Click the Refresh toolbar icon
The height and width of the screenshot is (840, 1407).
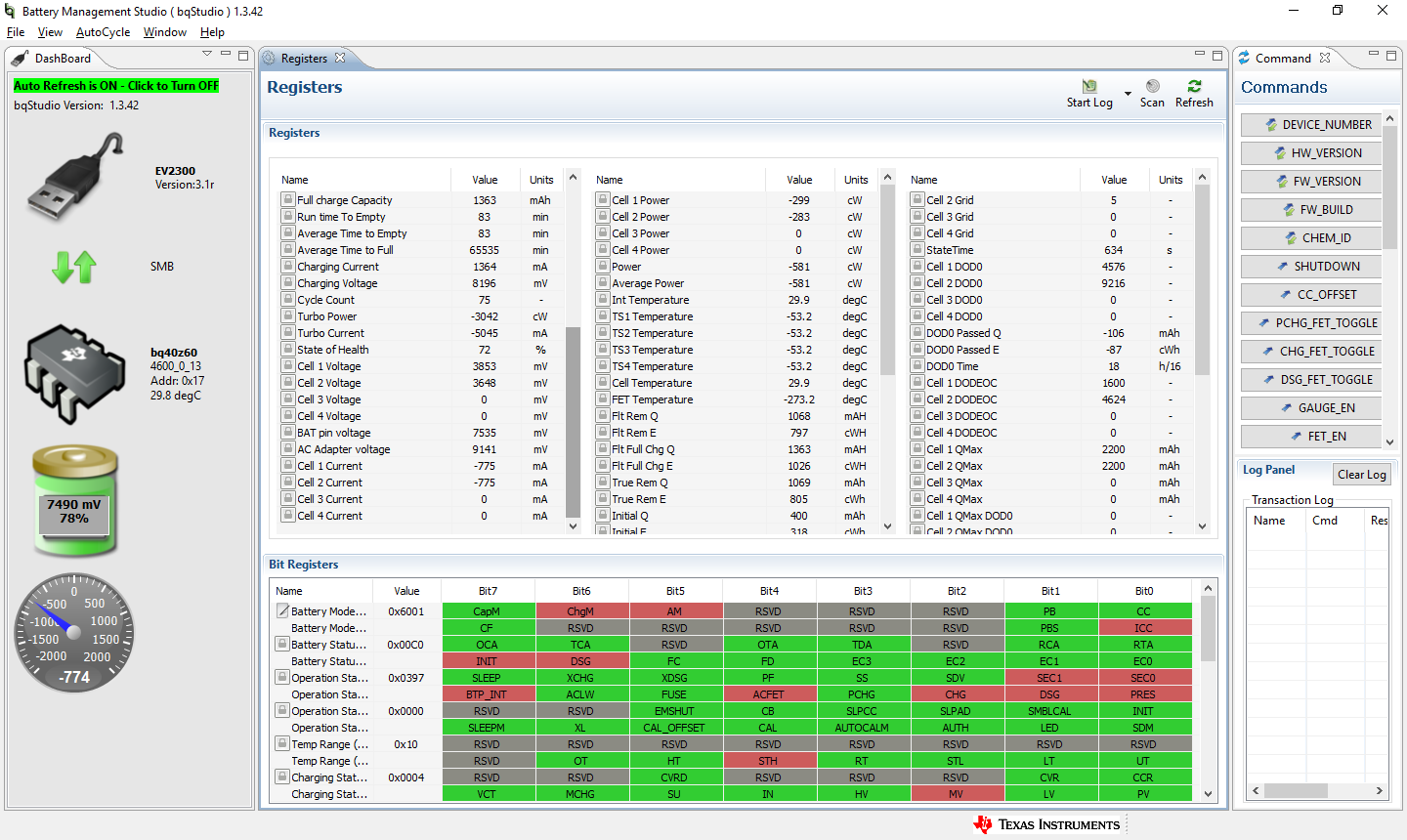coord(1194,94)
